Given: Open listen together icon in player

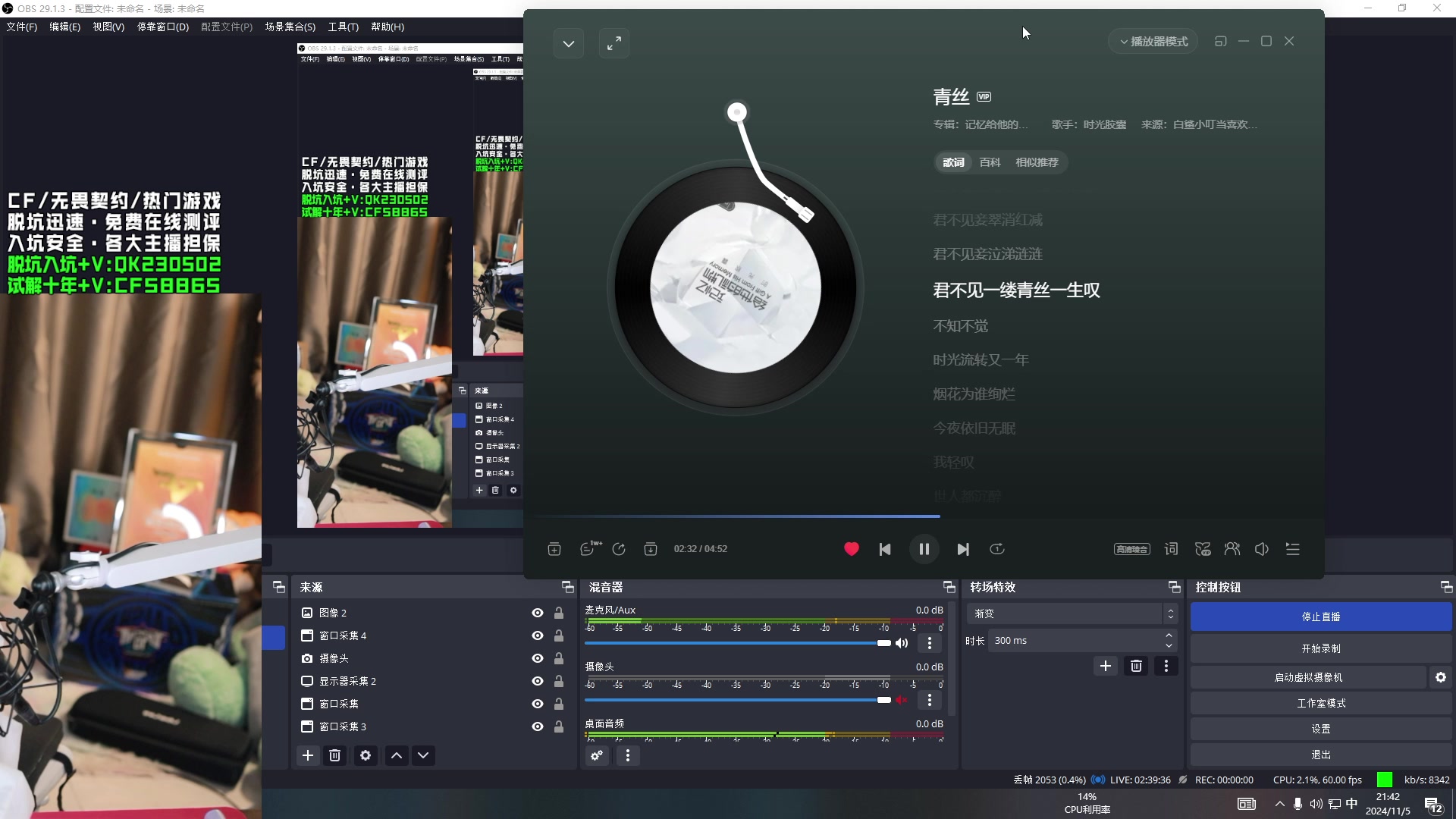Looking at the screenshot, I should (1232, 549).
